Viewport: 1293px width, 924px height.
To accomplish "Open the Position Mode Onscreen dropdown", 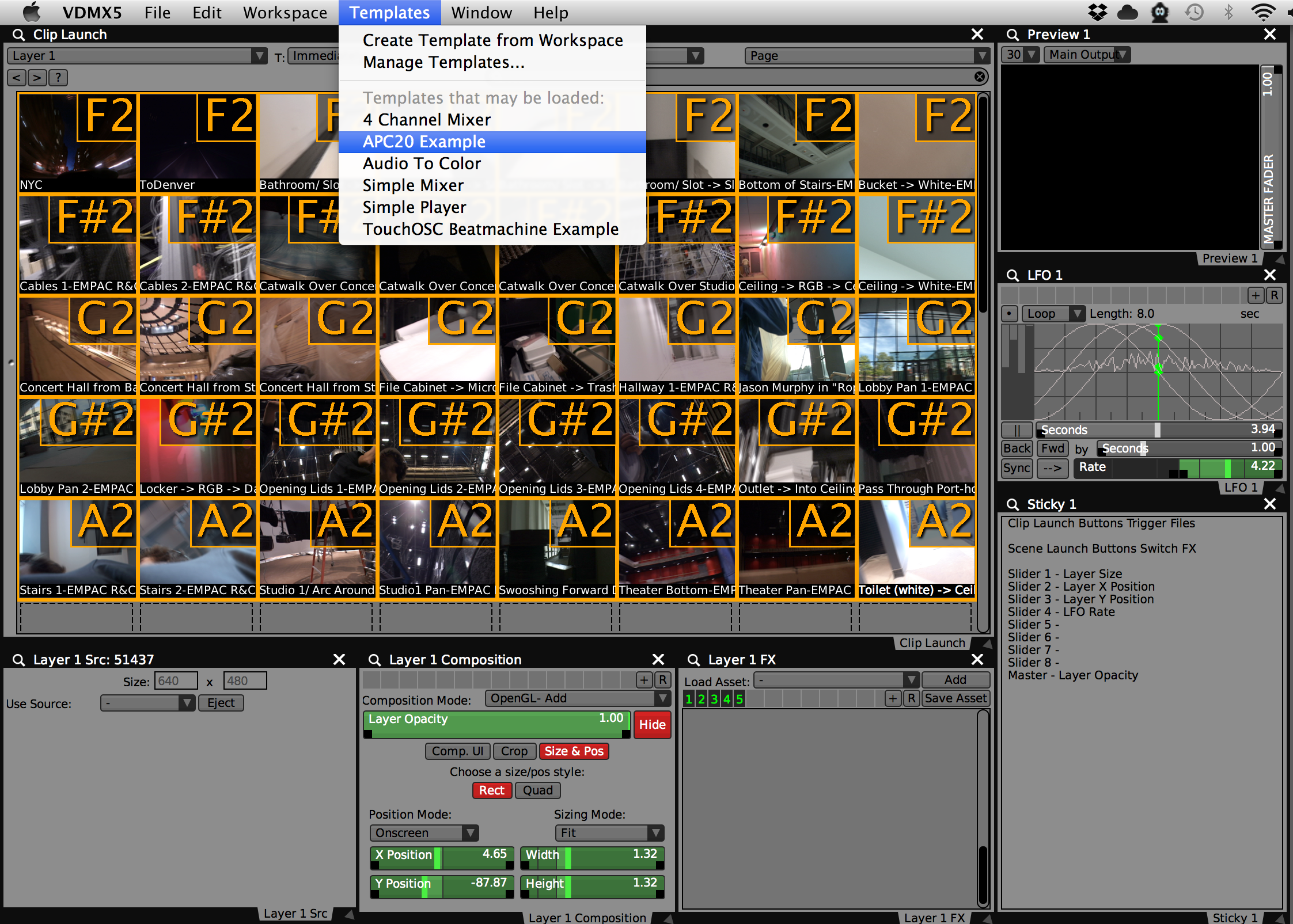I will [x=424, y=833].
